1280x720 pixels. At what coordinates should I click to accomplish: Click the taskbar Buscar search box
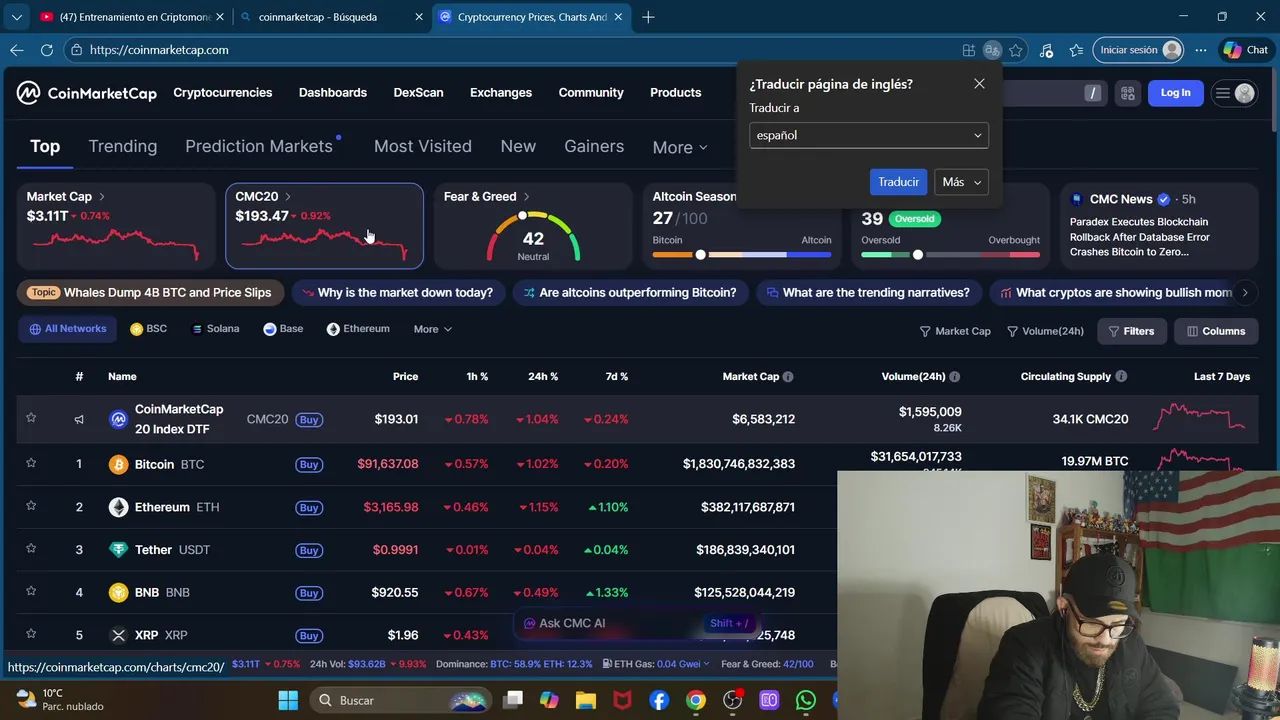tap(400, 700)
